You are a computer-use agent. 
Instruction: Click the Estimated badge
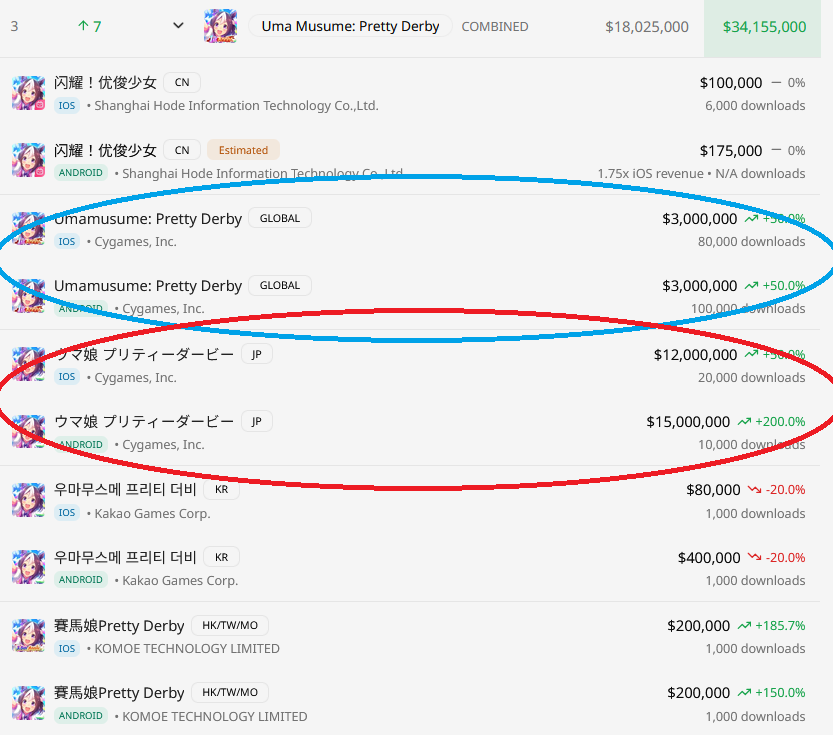243,150
